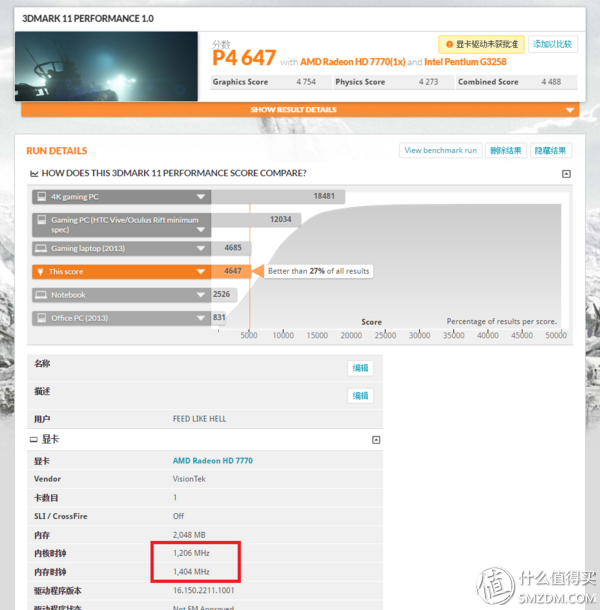This screenshot has width=600, height=610.
Task: Click the 1,206 MHz core clock value
Action: click(191, 553)
